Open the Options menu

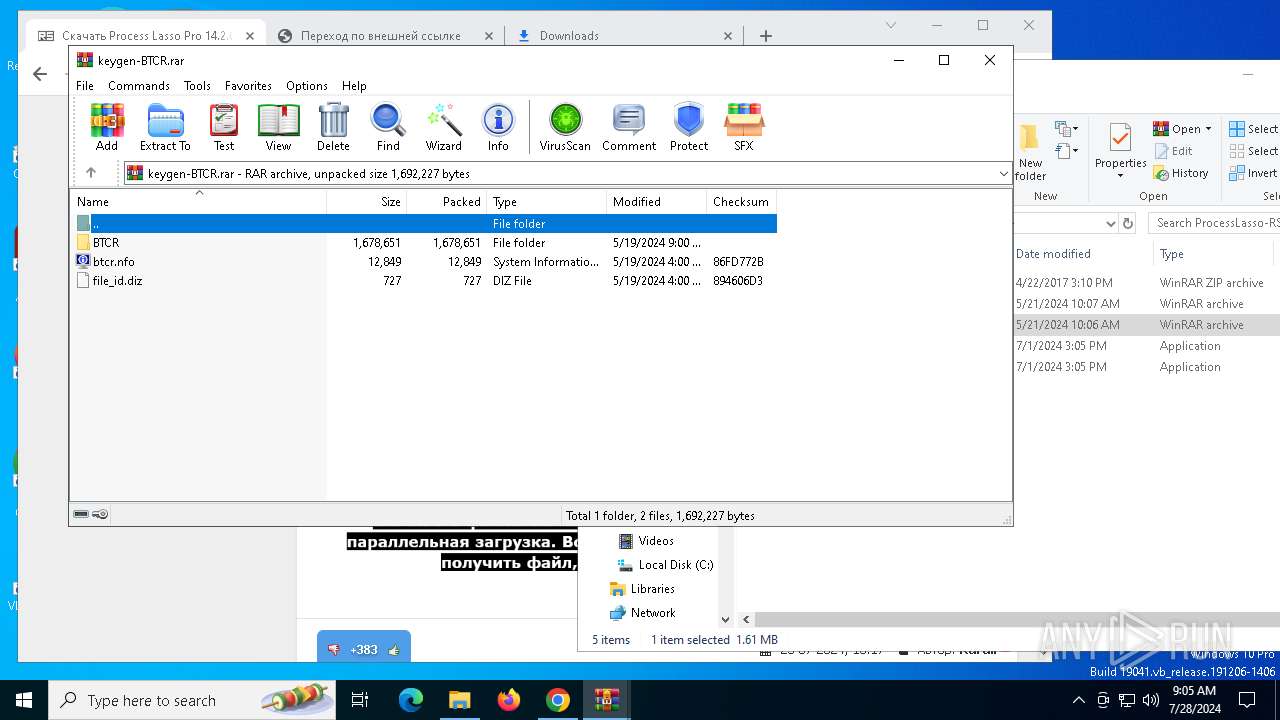[307, 86]
